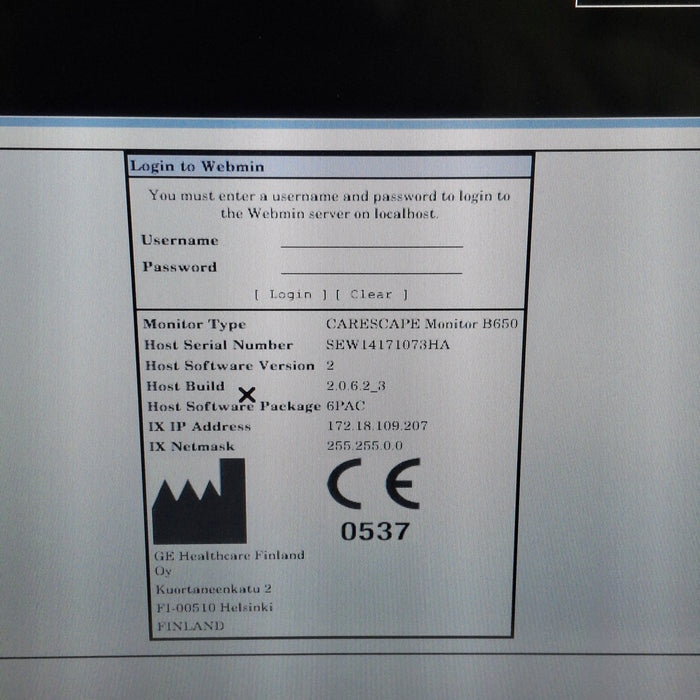
Task: Click the Kuortaneenkatu 2 address line
Action: click(x=214, y=590)
